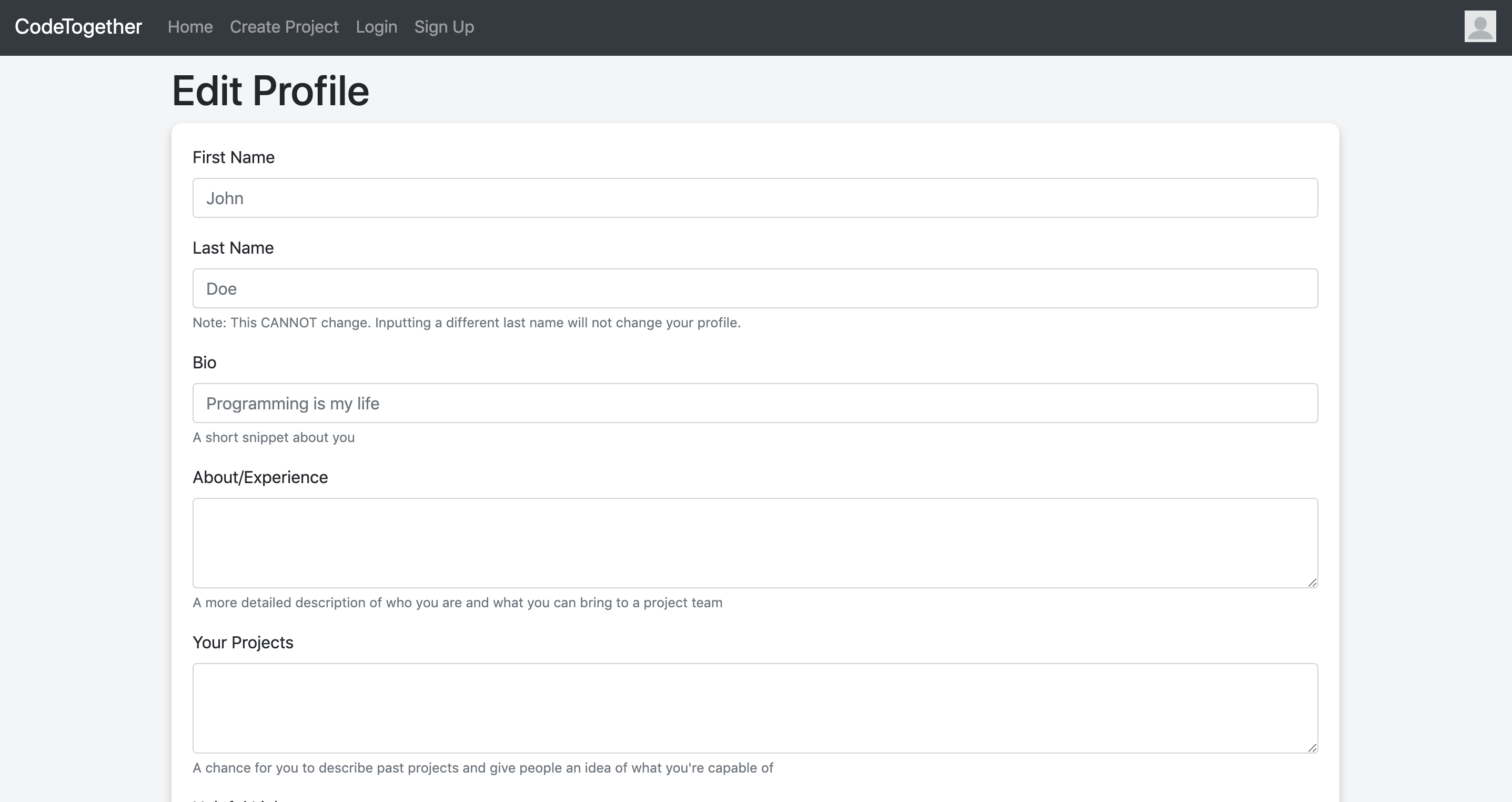
Task: Click the Your Projects section label
Action: (243, 643)
